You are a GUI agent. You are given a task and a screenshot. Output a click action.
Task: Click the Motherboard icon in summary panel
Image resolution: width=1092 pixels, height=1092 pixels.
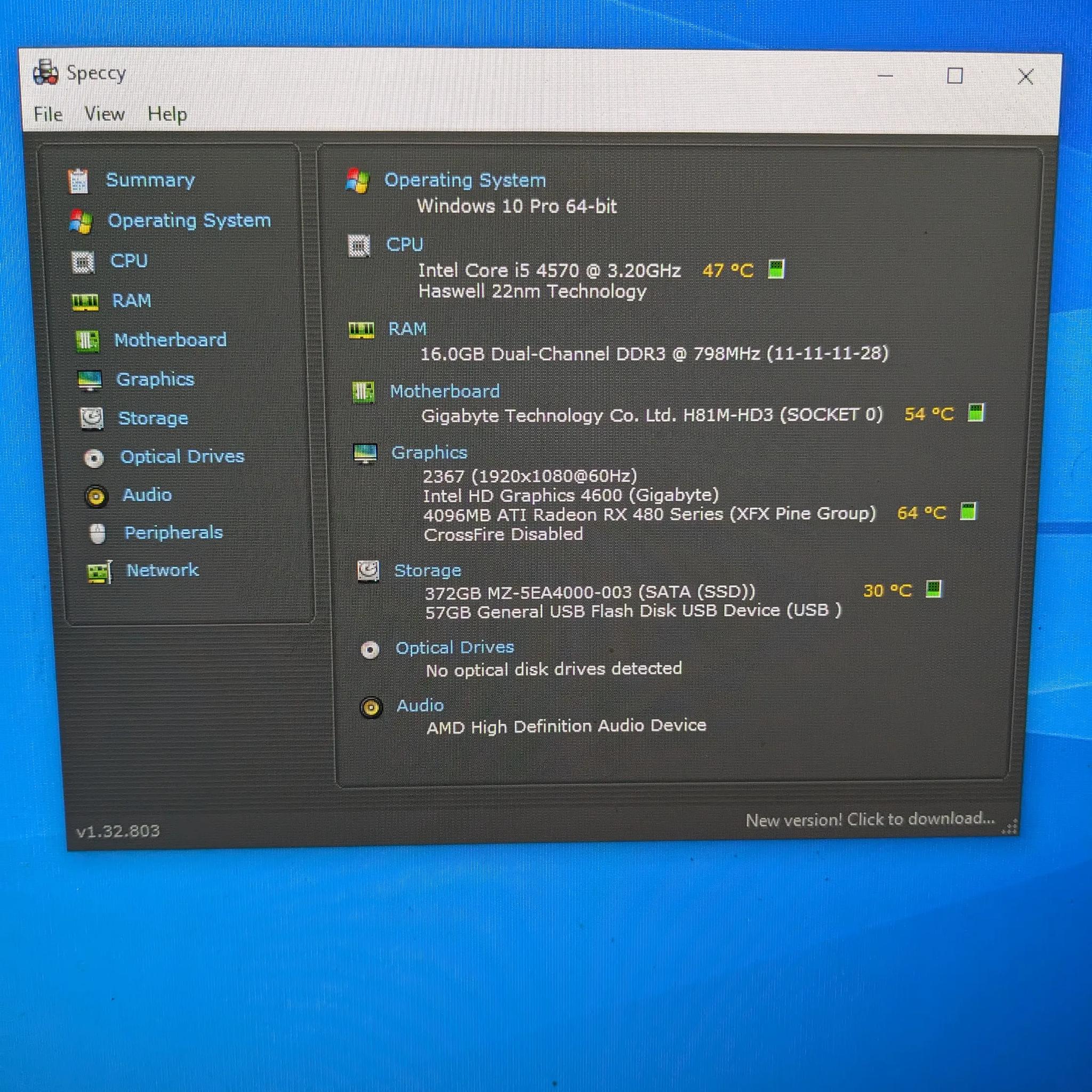click(x=363, y=392)
